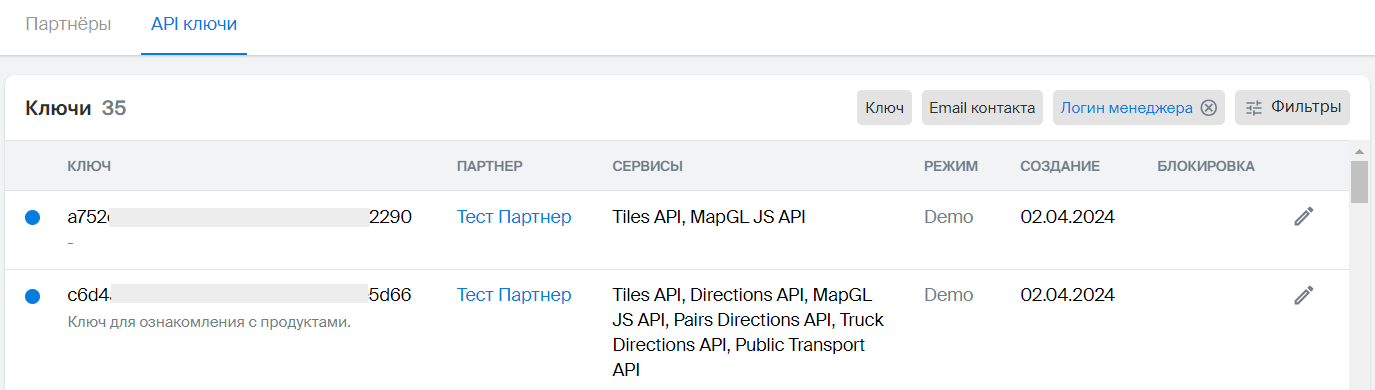Click the blue status dot for key c6d4

pos(32,296)
